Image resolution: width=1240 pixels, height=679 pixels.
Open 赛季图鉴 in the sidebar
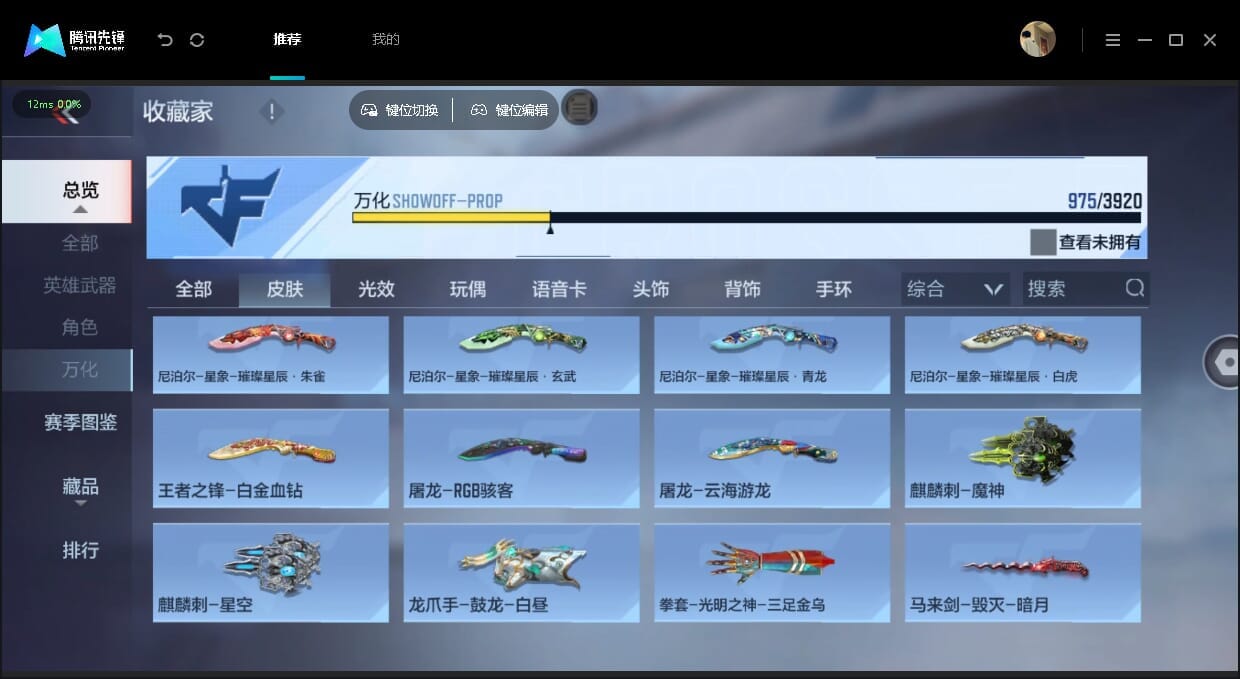tap(80, 423)
